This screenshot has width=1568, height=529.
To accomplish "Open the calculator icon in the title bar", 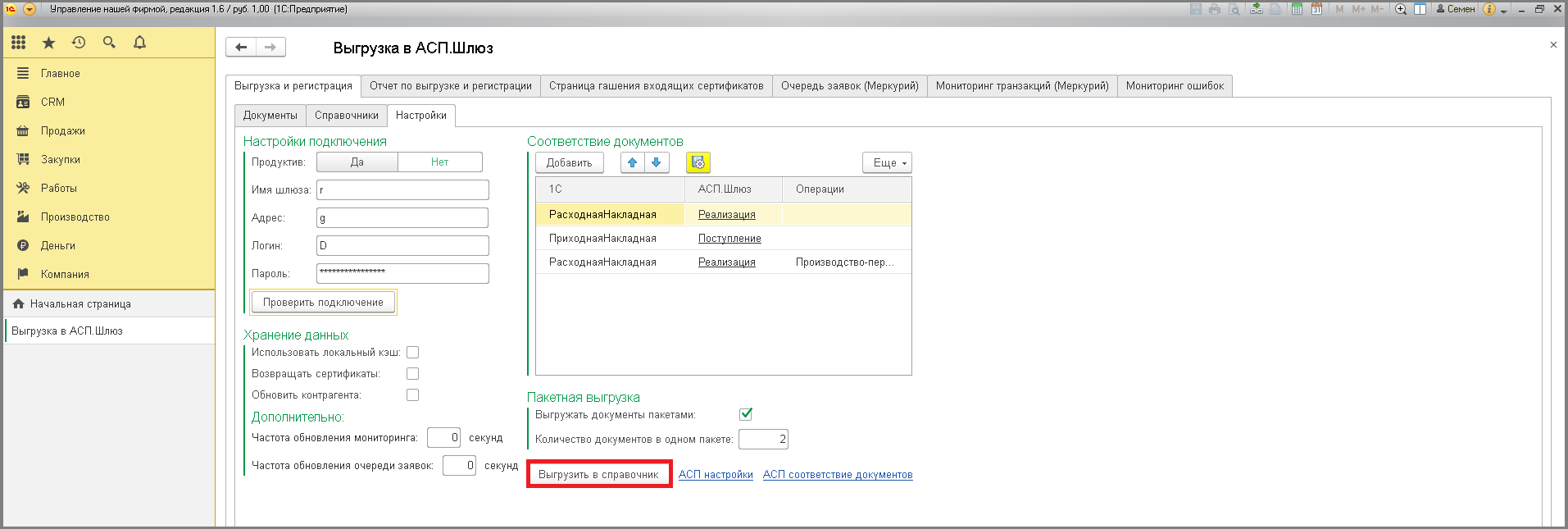I will point(1298,9).
